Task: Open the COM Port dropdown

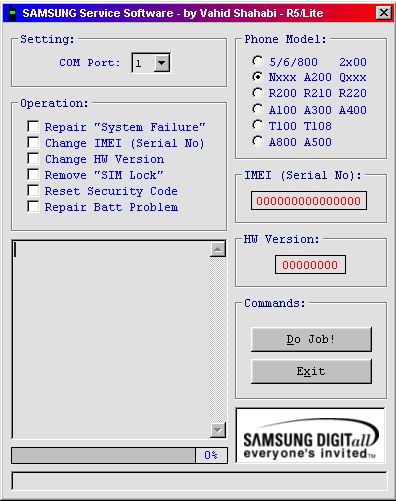Action: pos(162,63)
